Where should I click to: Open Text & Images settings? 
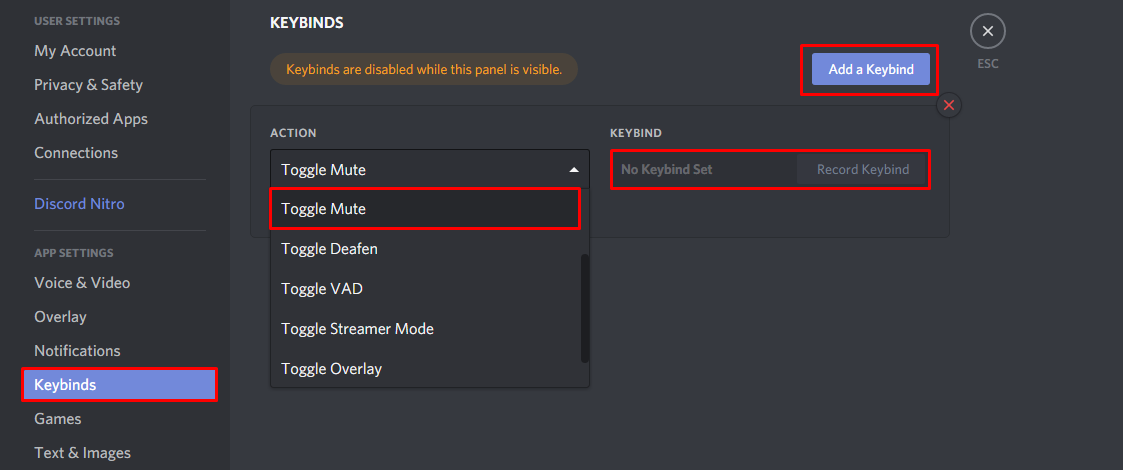pyautogui.click(x=82, y=453)
